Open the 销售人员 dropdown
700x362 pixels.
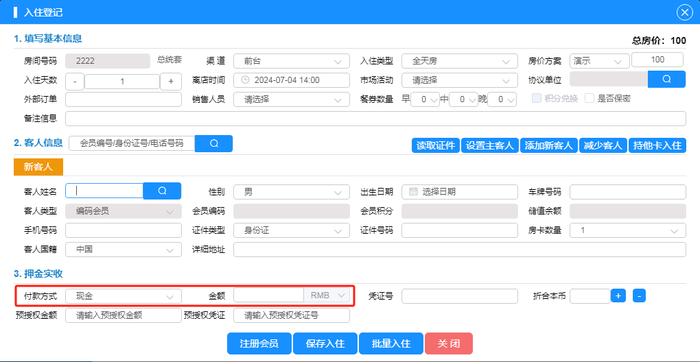coord(291,100)
